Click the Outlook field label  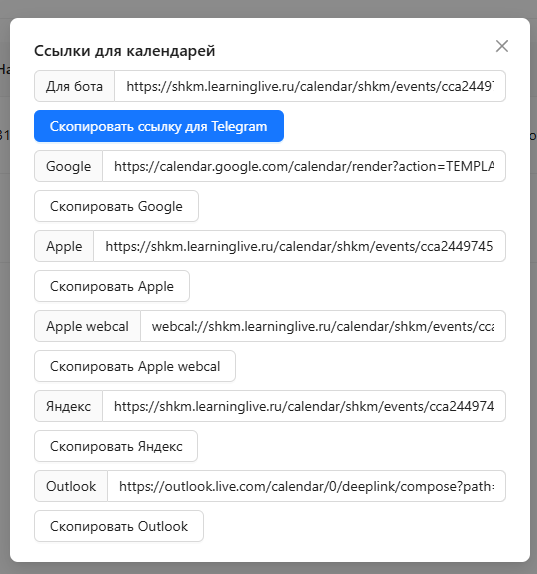coord(71,486)
